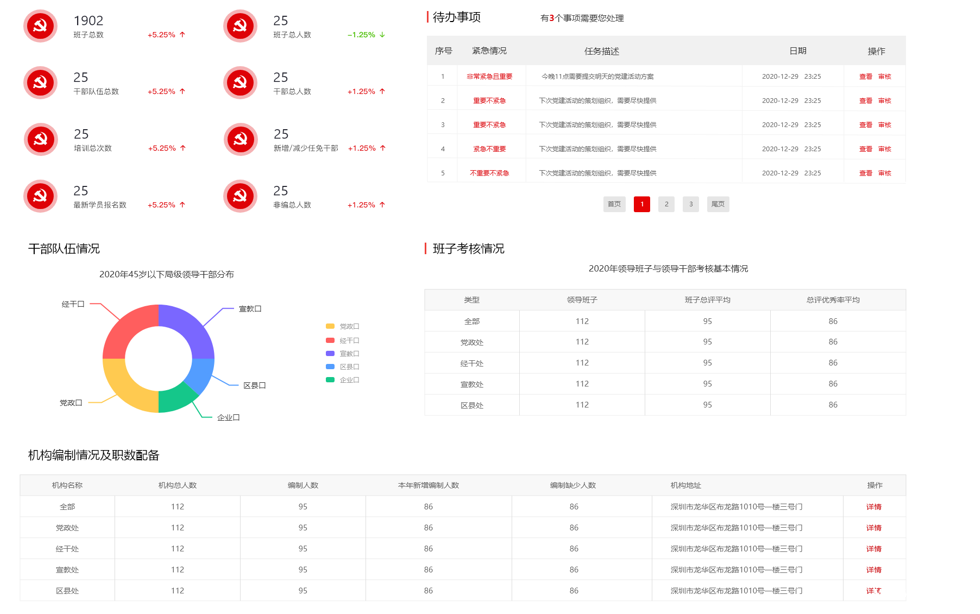Open the emblem icon next to 班子总人数

click(240, 26)
